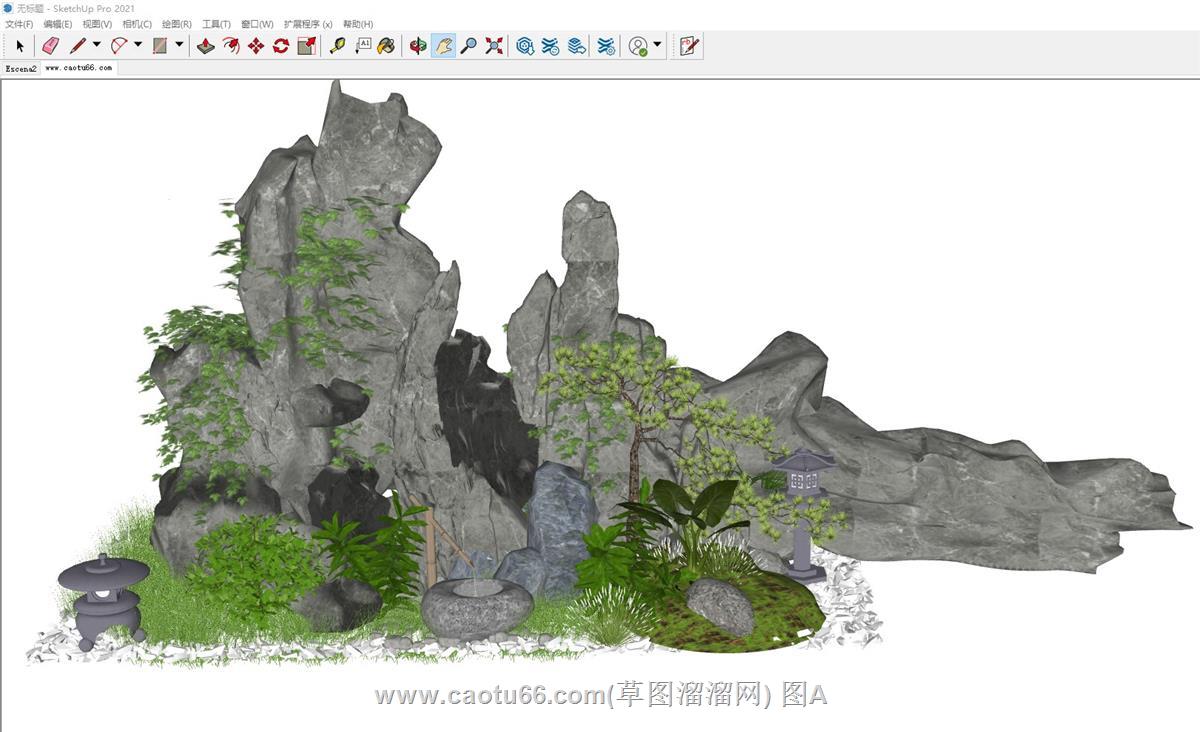Open 3D Warehouse icon
The image size is (1200, 732).
[525, 45]
